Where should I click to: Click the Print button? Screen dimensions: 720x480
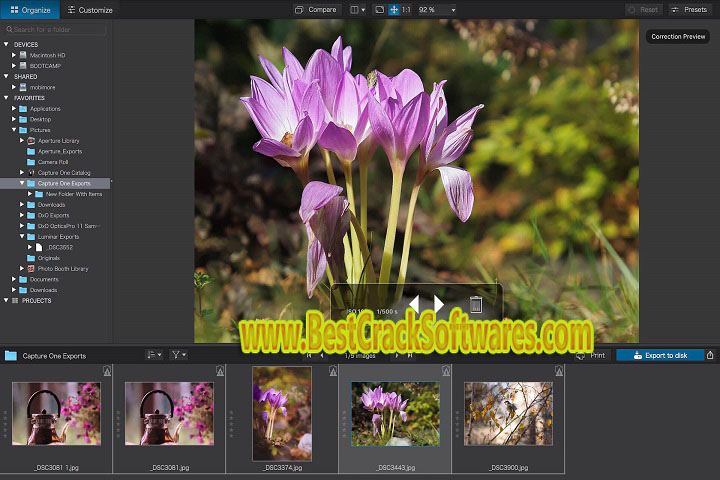click(x=591, y=356)
